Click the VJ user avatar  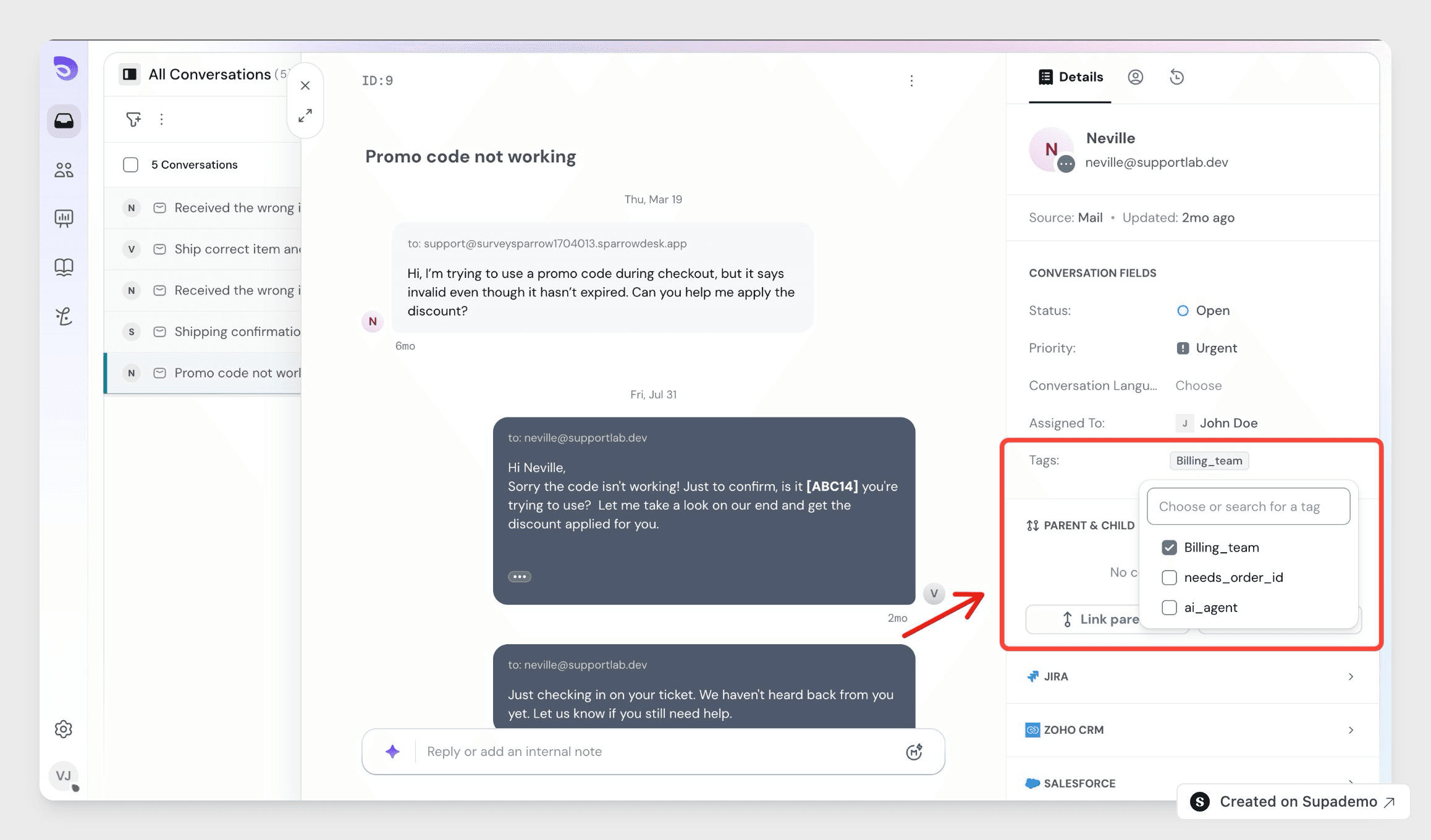coord(64,776)
